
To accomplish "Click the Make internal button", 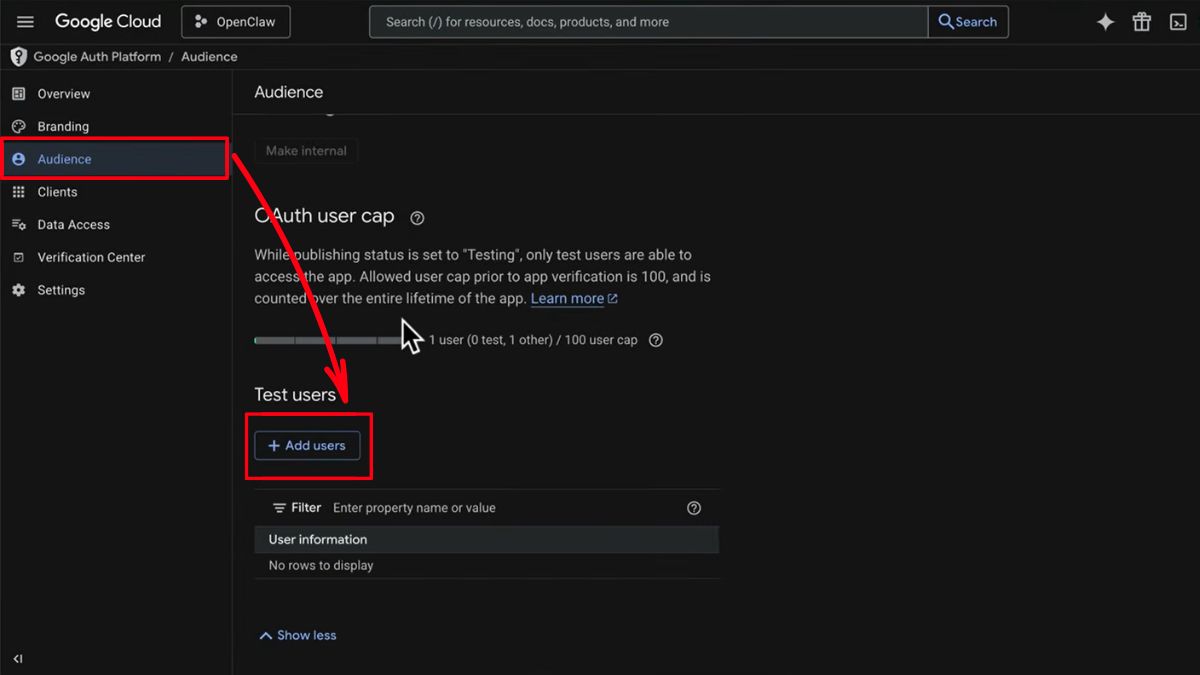I will [x=305, y=150].
